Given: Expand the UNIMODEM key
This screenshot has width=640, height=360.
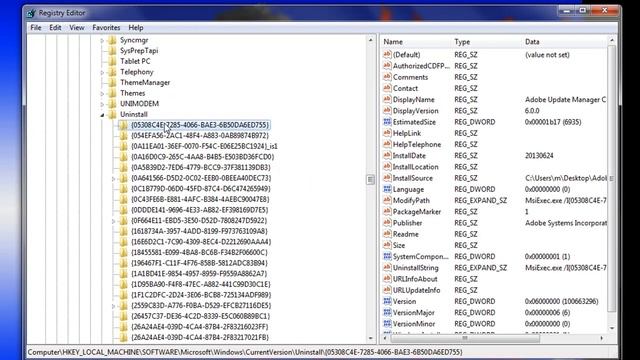Looking at the screenshot, I should [x=102, y=104].
